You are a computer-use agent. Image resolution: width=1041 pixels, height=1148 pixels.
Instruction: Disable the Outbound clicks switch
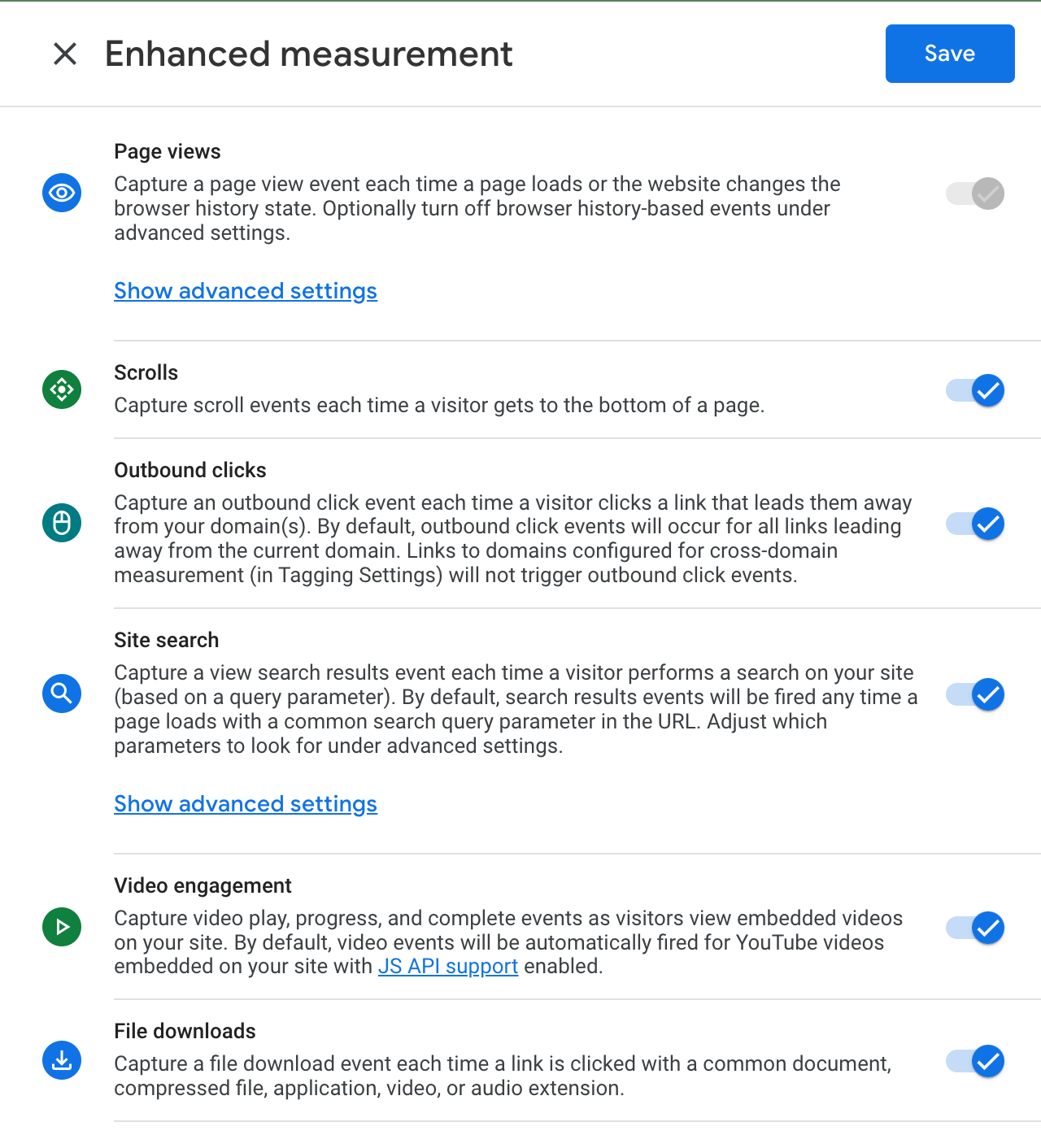click(975, 524)
